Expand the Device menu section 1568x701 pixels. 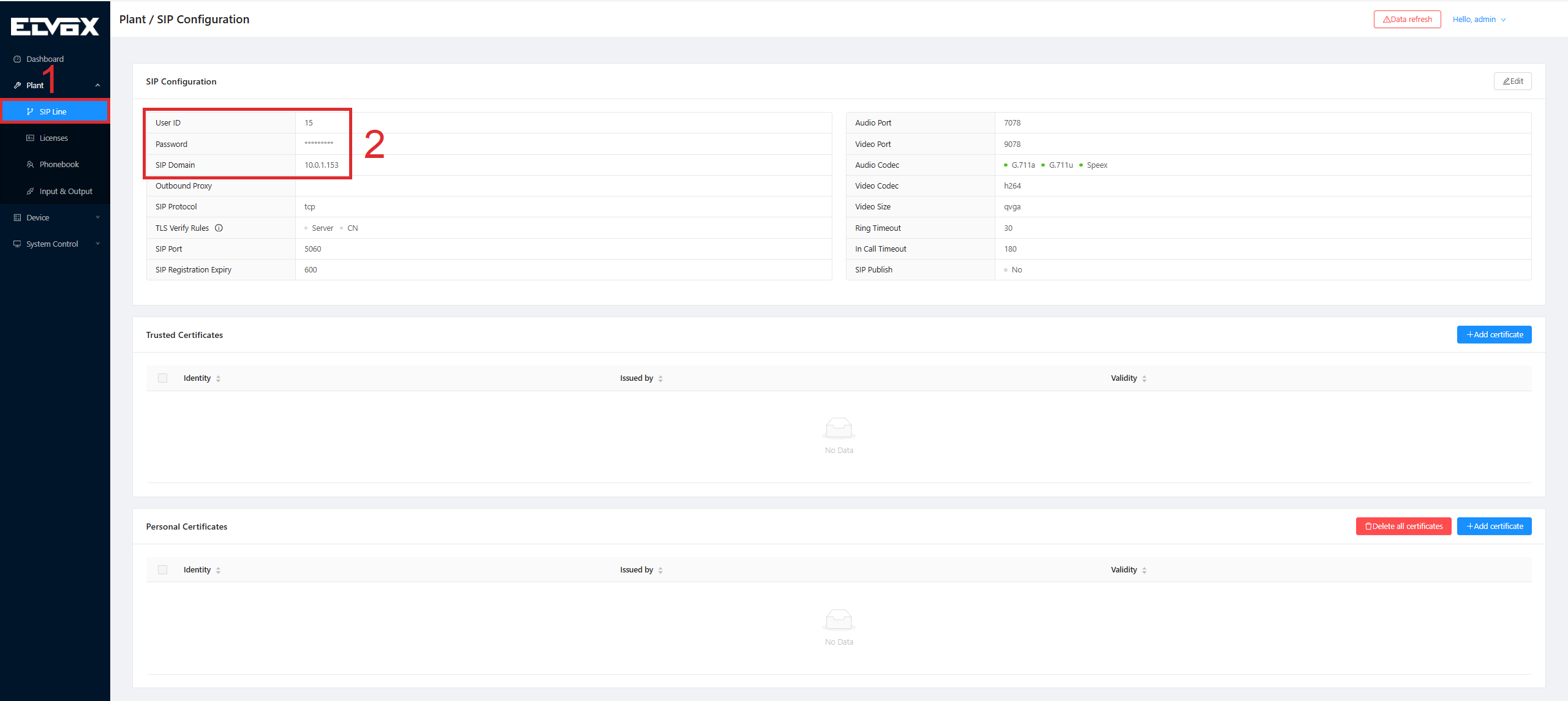[97, 218]
